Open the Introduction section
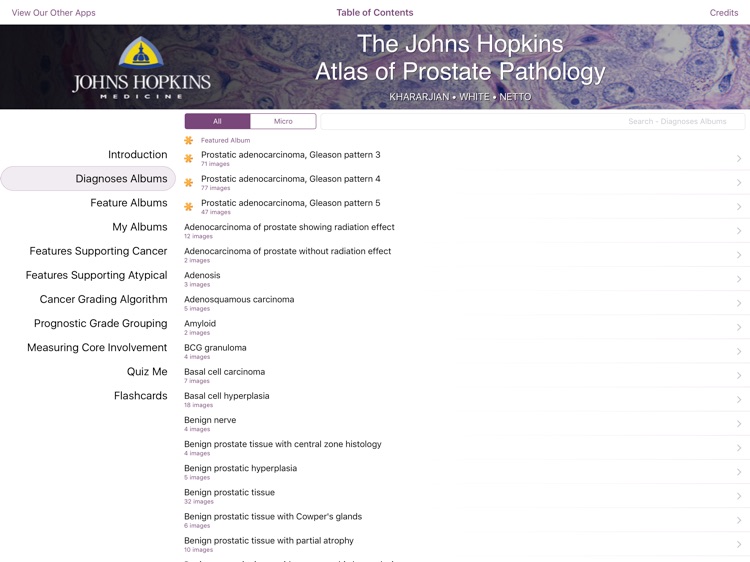750x562 pixels. (137, 155)
